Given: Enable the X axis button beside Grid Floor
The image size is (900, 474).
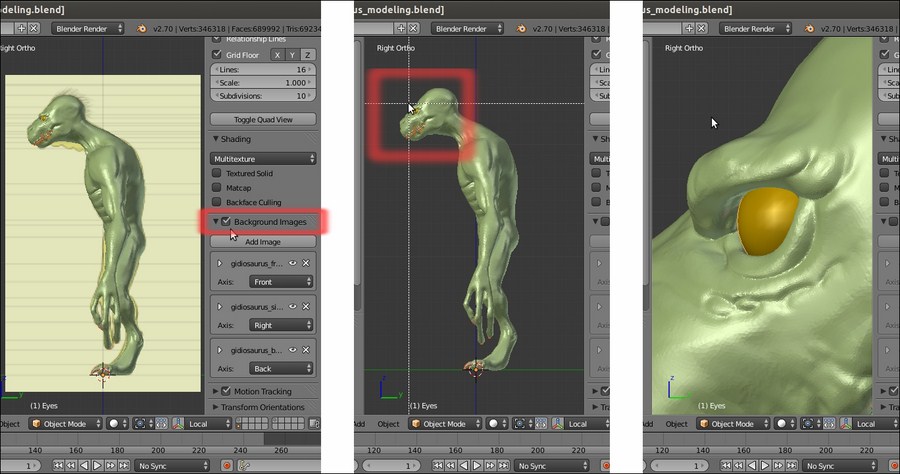Looking at the screenshot, I should point(276,55).
